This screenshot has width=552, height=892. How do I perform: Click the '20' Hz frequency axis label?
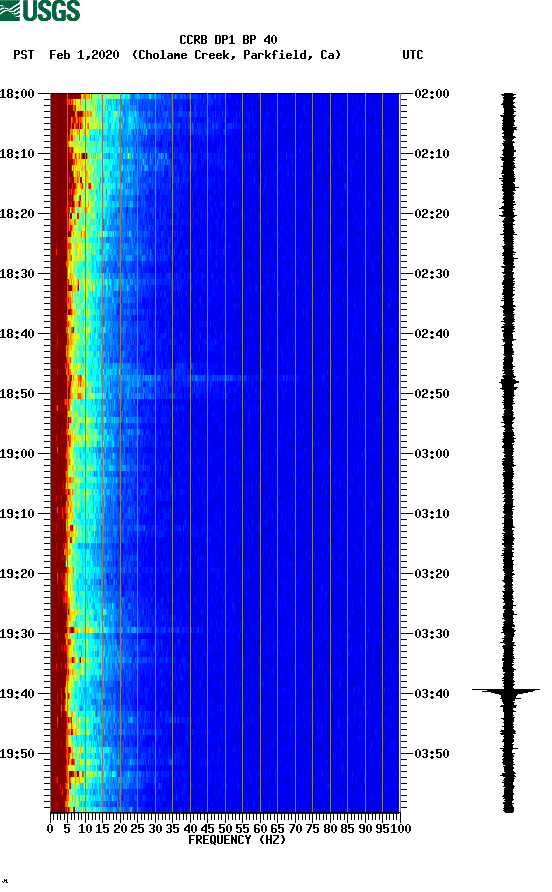[x=120, y=829]
